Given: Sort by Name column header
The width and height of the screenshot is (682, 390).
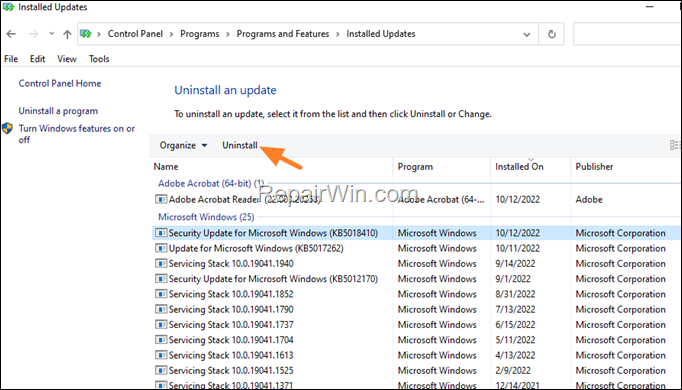Looking at the screenshot, I should (x=166, y=167).
